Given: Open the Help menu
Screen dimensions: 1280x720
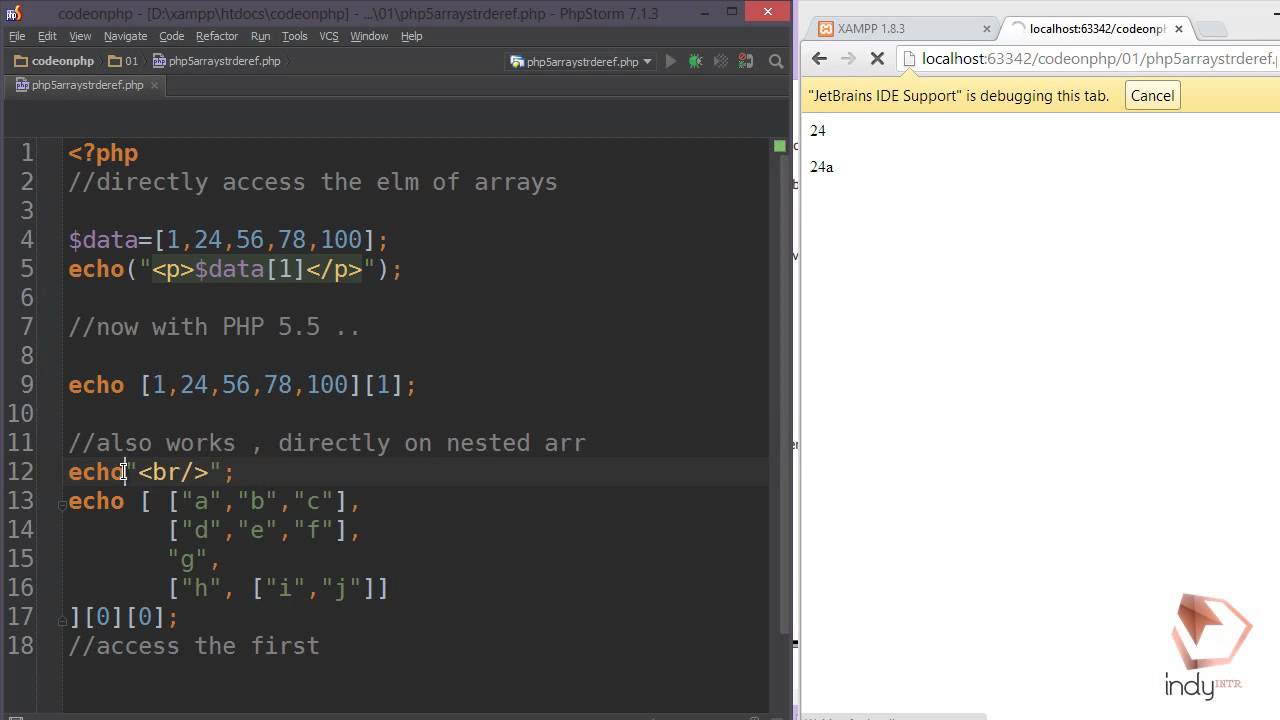Looking at the screenshot, I should coord(411,36).
